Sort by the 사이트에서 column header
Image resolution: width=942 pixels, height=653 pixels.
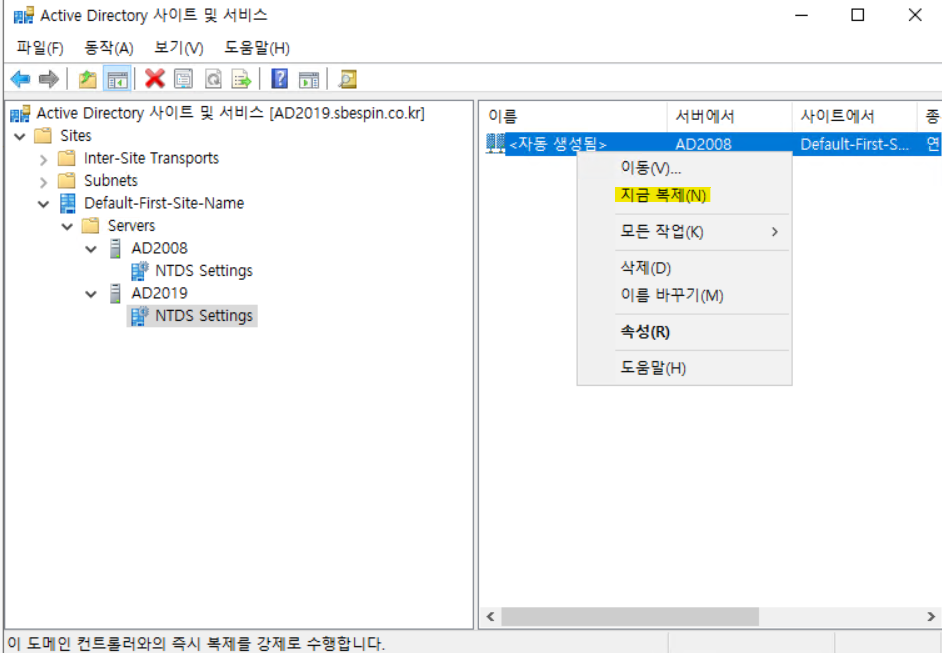coord(854,116)
